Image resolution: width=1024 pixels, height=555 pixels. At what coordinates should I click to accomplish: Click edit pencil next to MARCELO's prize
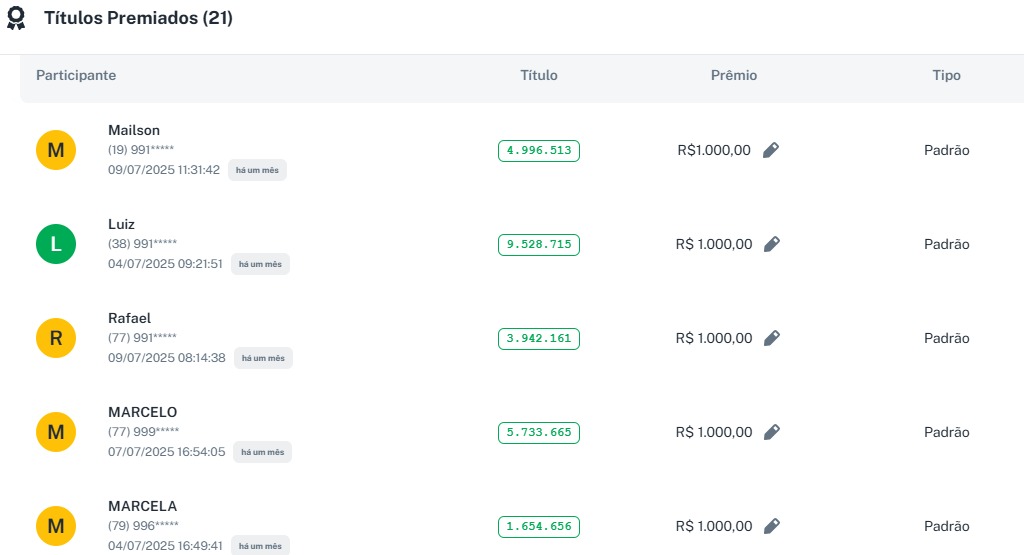(x=771, y=432)
